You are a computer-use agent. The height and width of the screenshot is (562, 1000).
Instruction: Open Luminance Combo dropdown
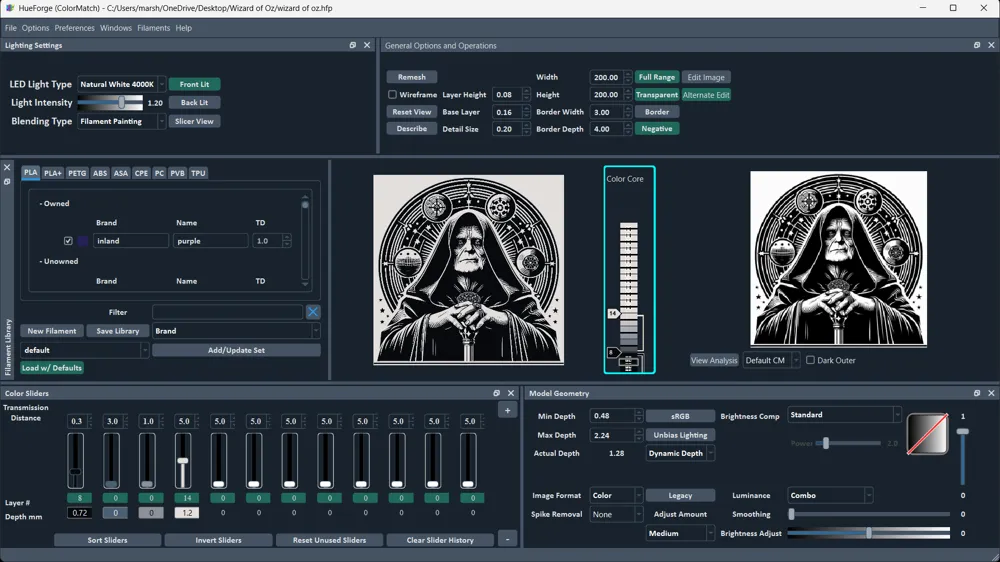click(830, 496)
